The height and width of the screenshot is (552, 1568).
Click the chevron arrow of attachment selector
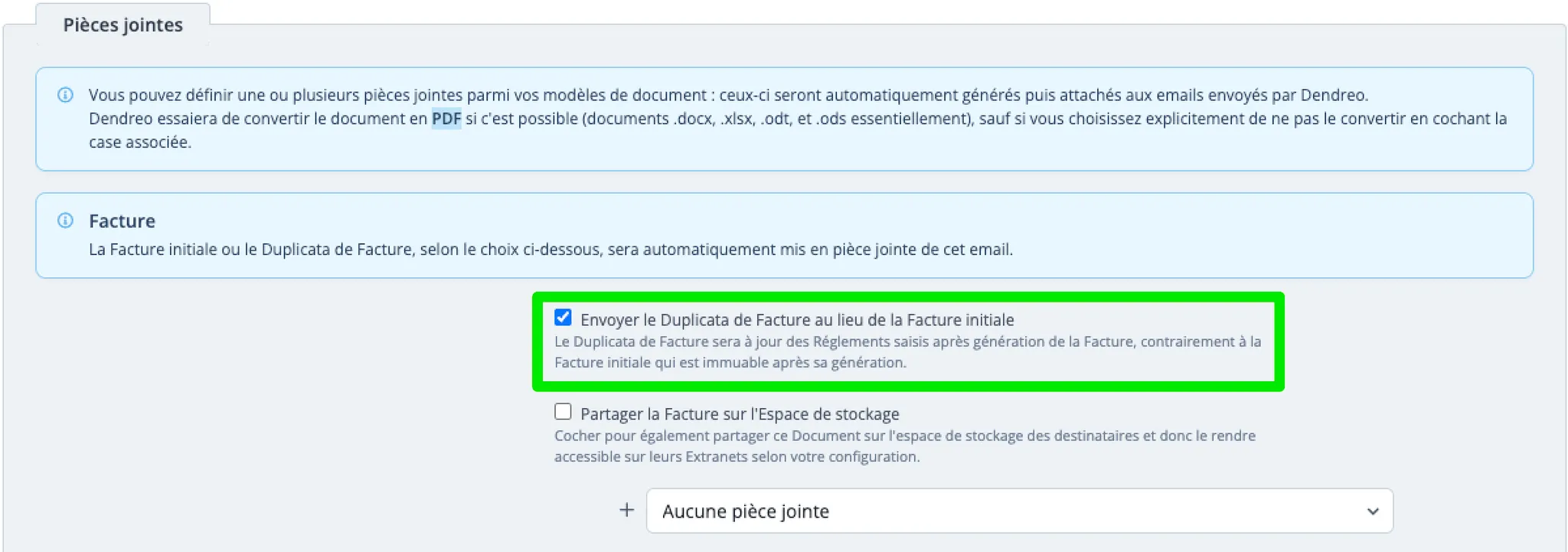1372,511
